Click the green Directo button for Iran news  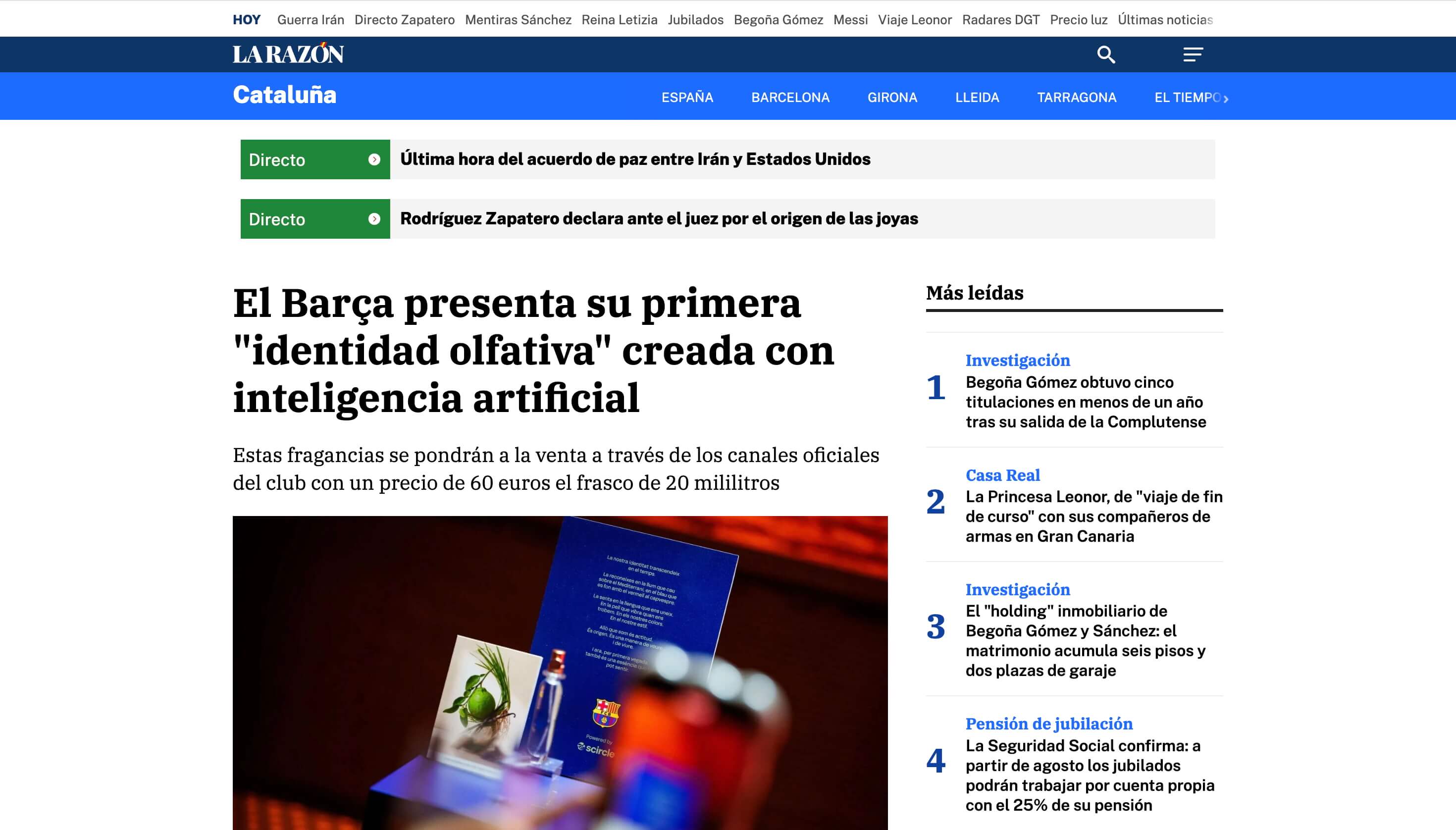(315, 159)
